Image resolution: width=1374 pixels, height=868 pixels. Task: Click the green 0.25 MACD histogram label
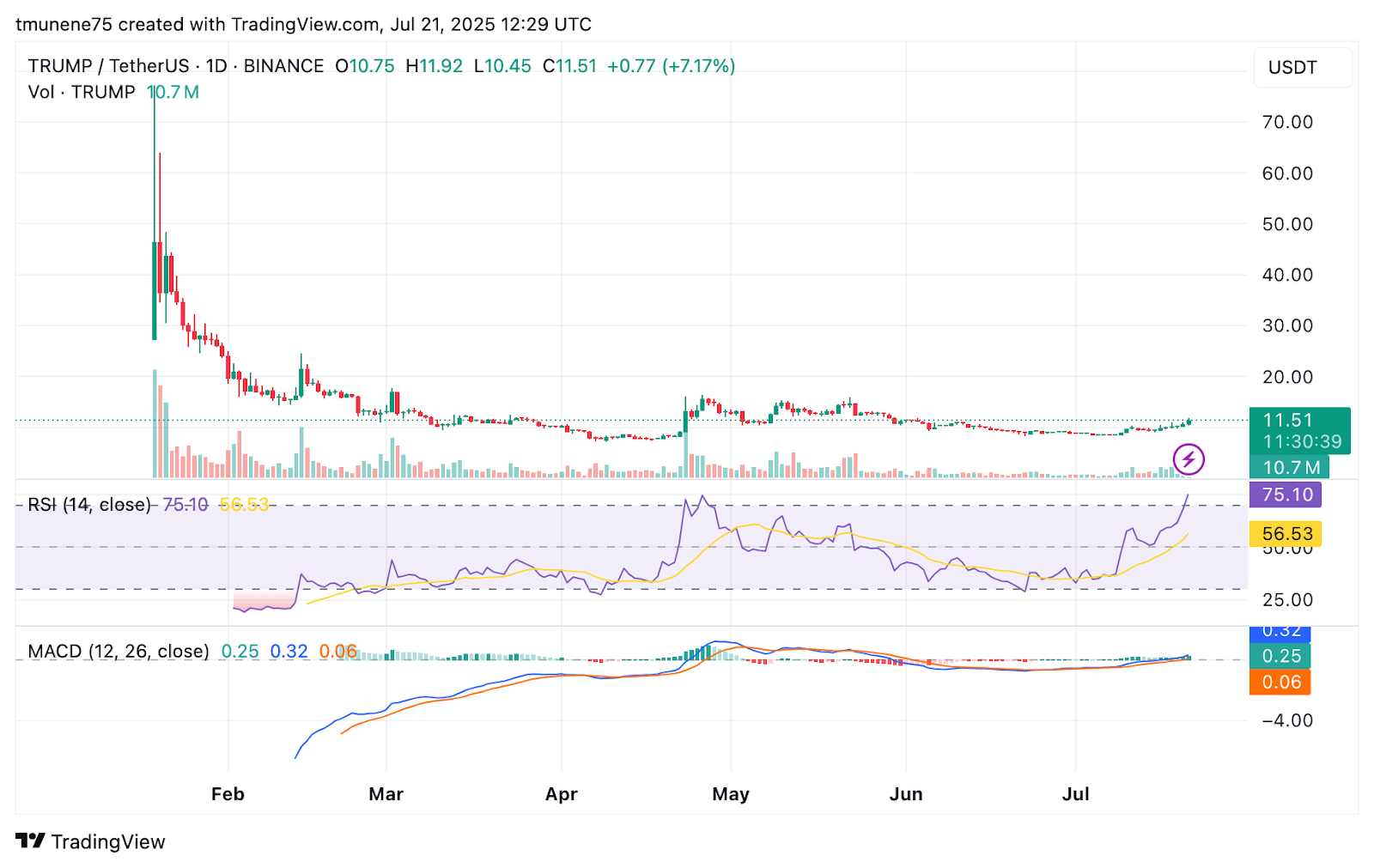pyautogui.click(x=1280, y=656)
